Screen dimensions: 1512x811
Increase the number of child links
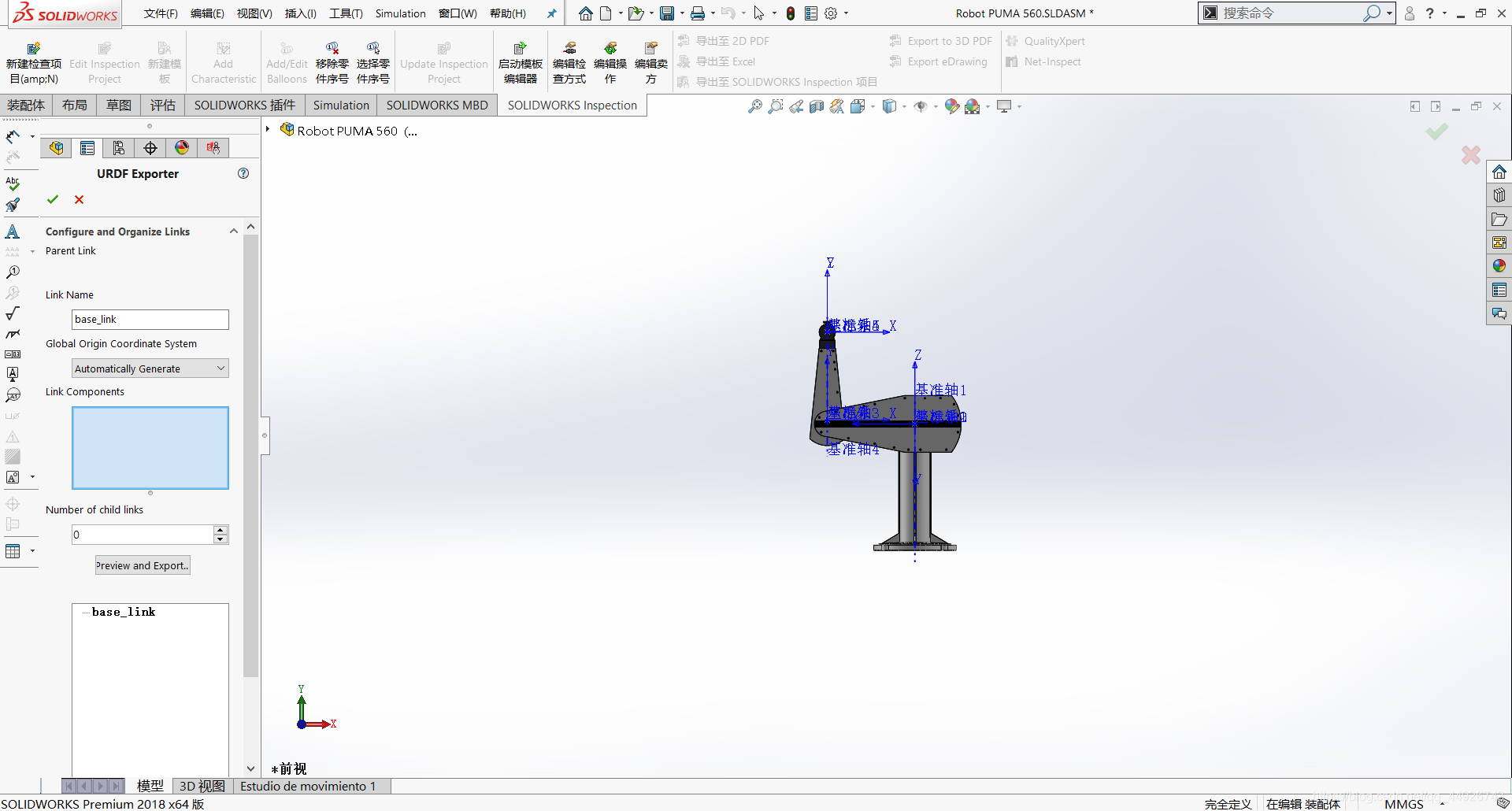coord(221,530)
